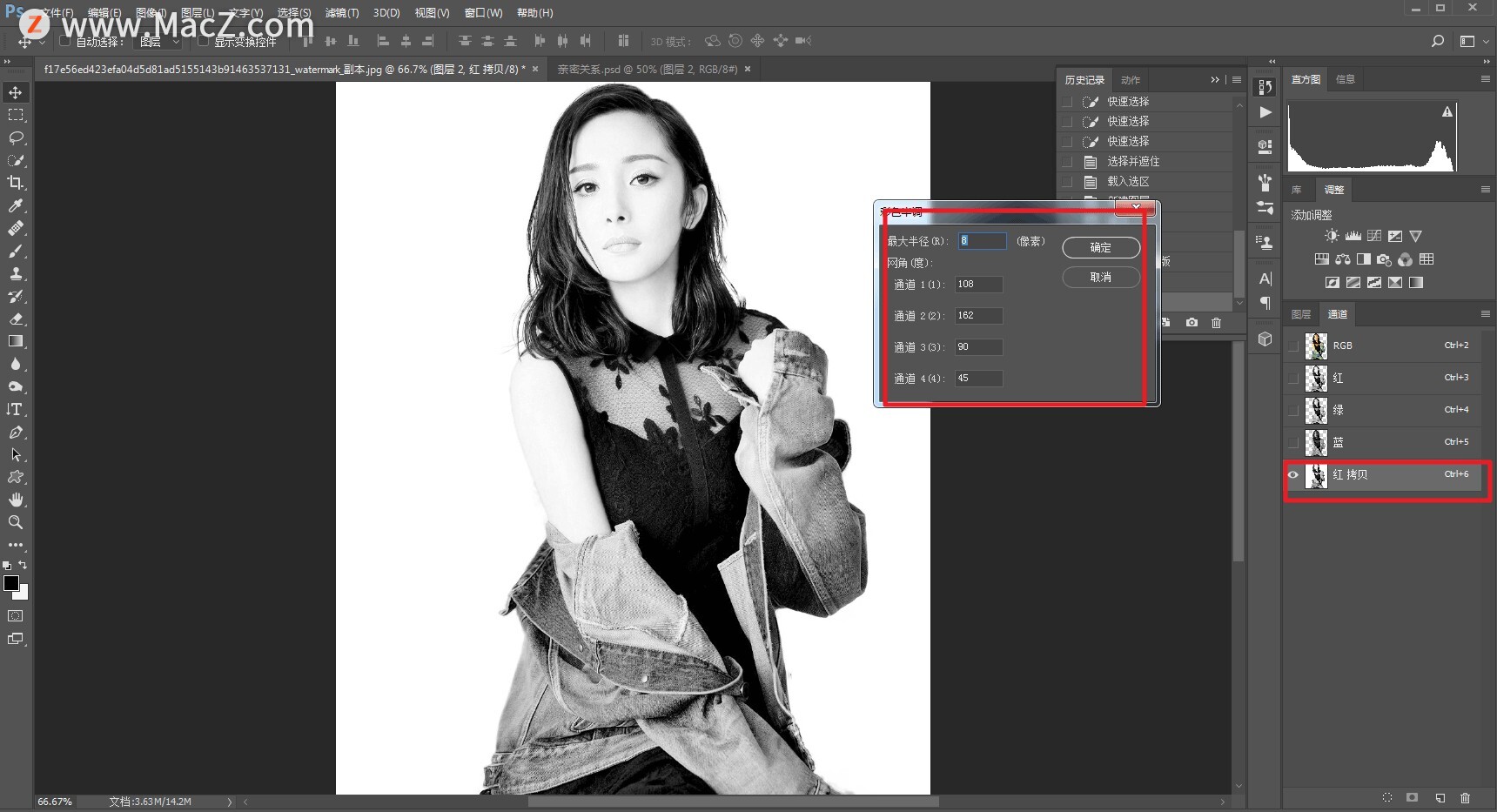Image resolution: width=1497 pixels, height=812 pixels.
Task: Open History panel flyout menu
Action: coord(1237,79)
